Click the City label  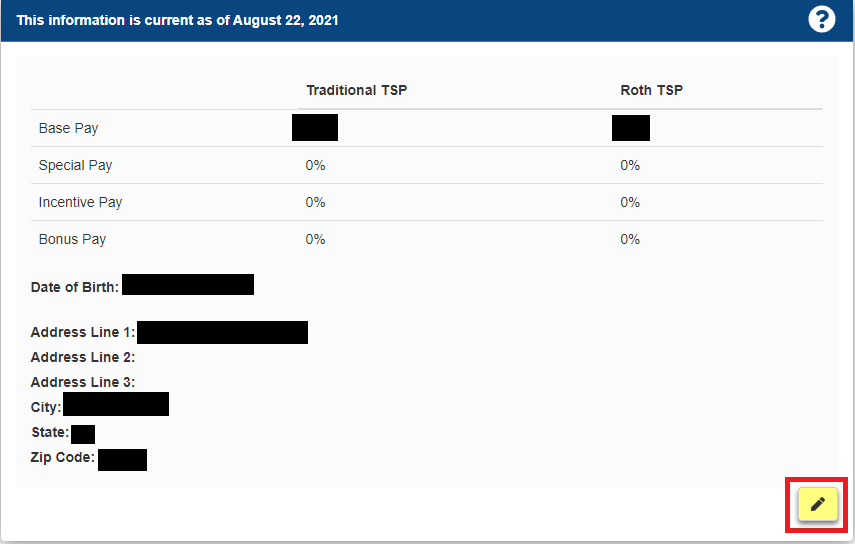click(46, 408)
